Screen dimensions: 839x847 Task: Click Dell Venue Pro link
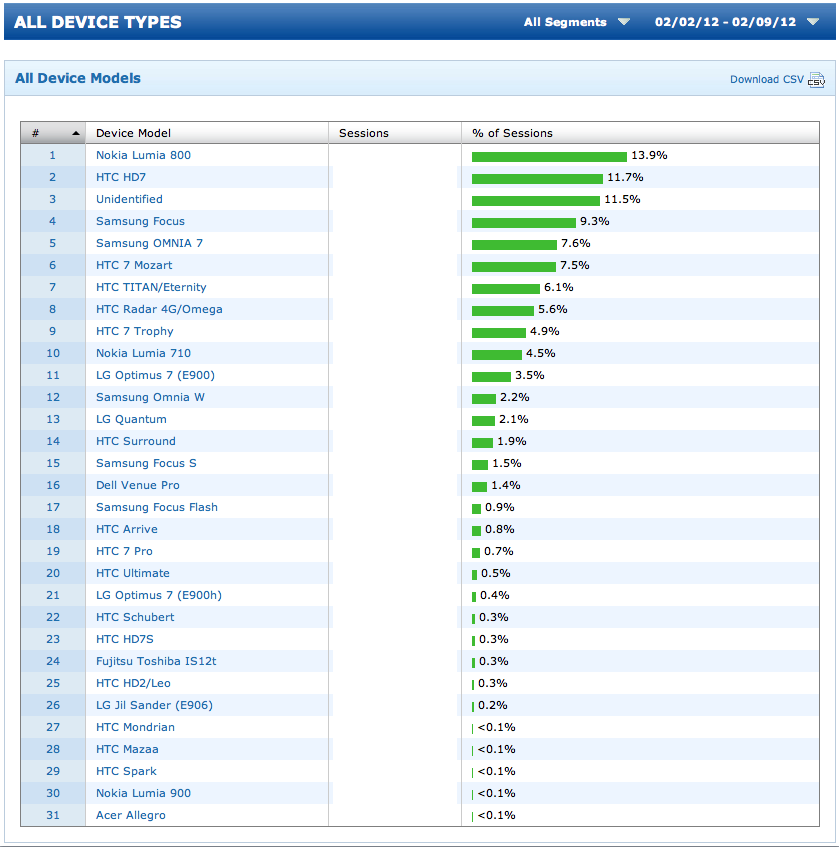[137, 485]
